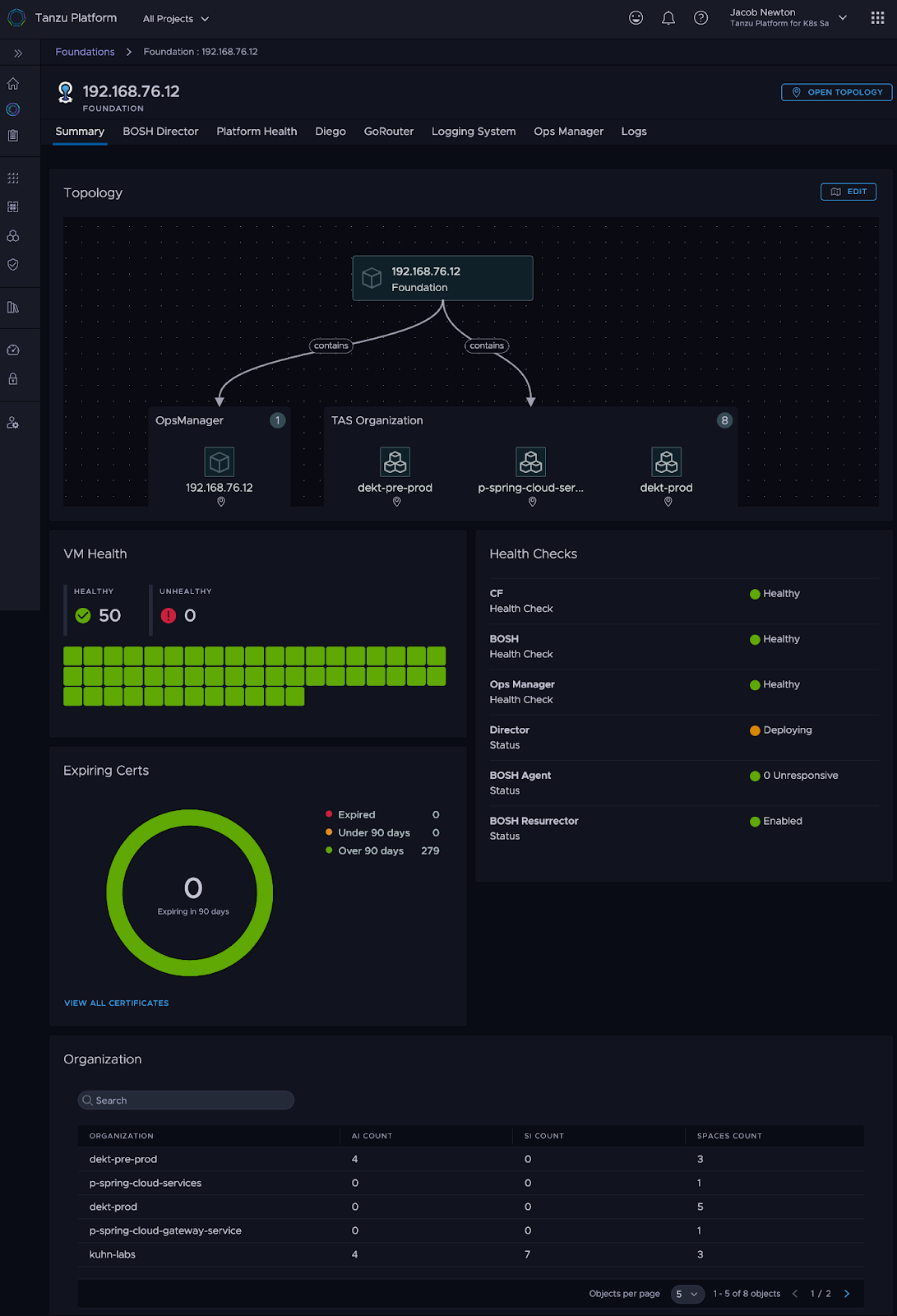
Task: Click the Tanzu Platform logo icon
Action: [16, 18]
